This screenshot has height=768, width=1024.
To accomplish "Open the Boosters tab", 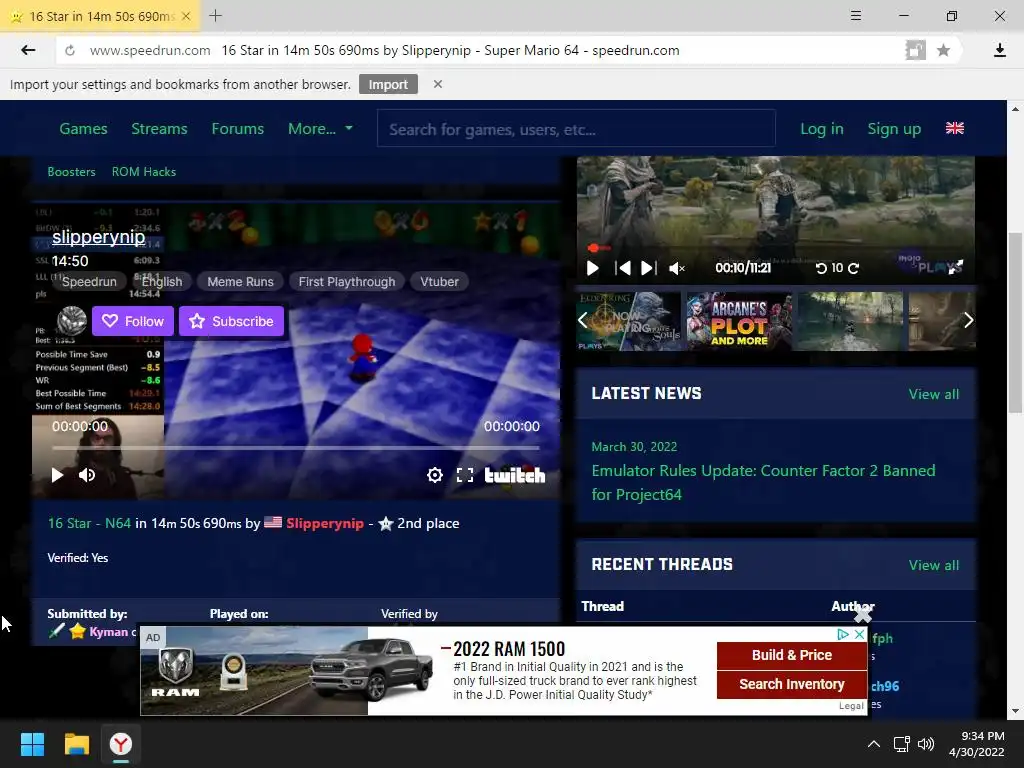I will click(x=71, y=172).
